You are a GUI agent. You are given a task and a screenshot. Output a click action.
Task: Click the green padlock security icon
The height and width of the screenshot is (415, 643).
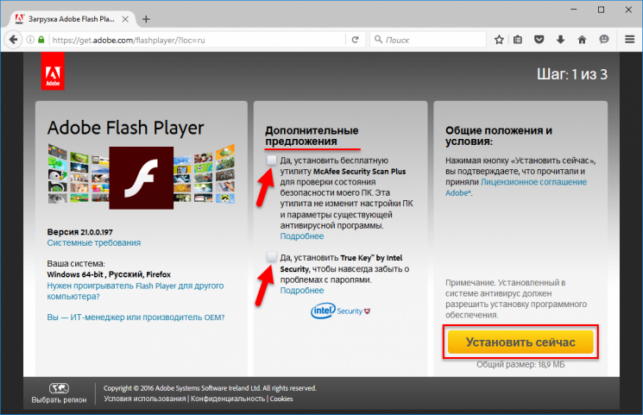click(41, 40)
